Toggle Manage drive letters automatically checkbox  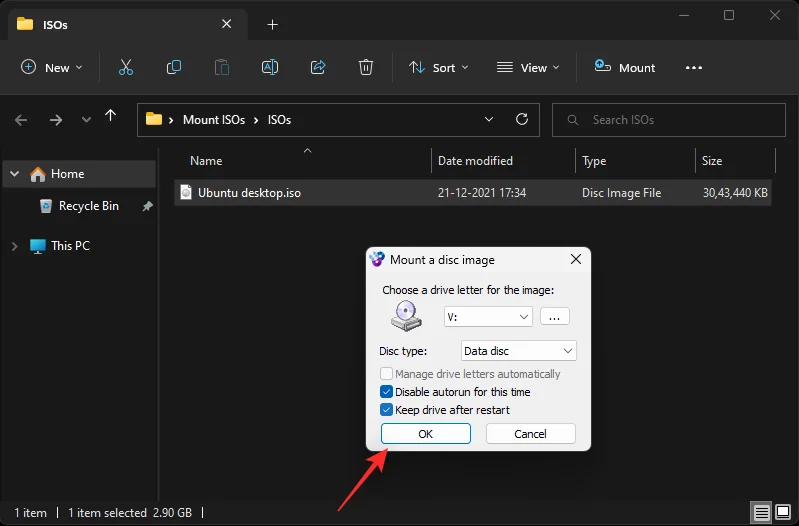(386, 374)
